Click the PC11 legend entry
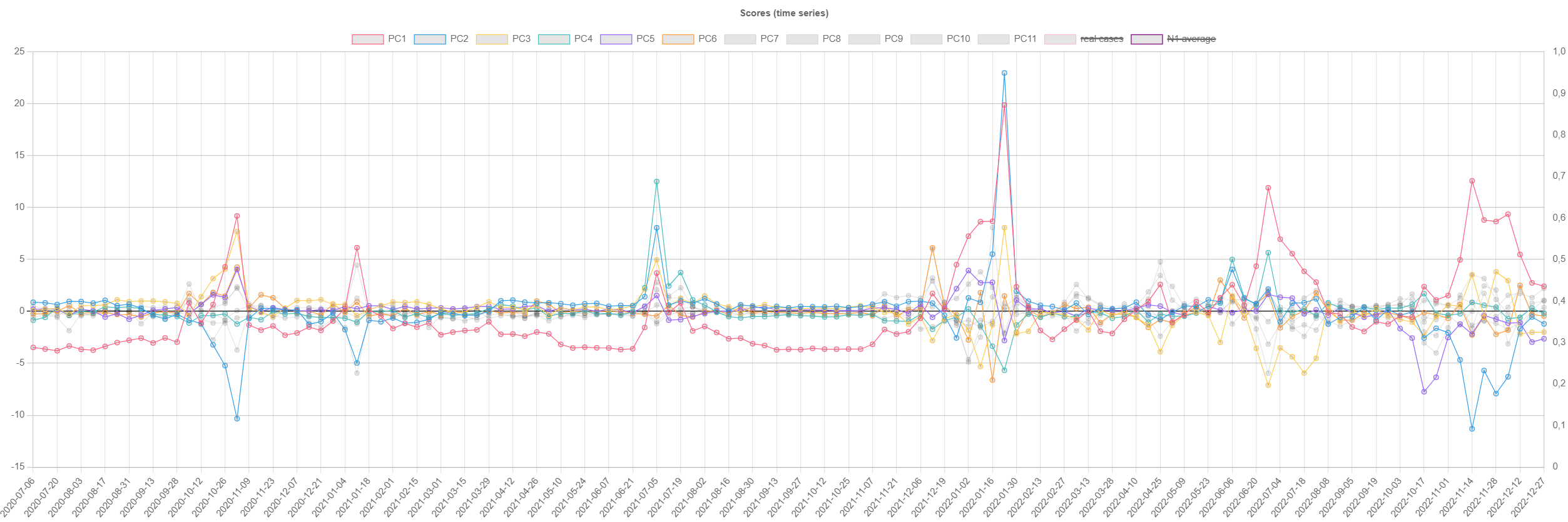The image size is (1568, 522). tap(1024, 39)
